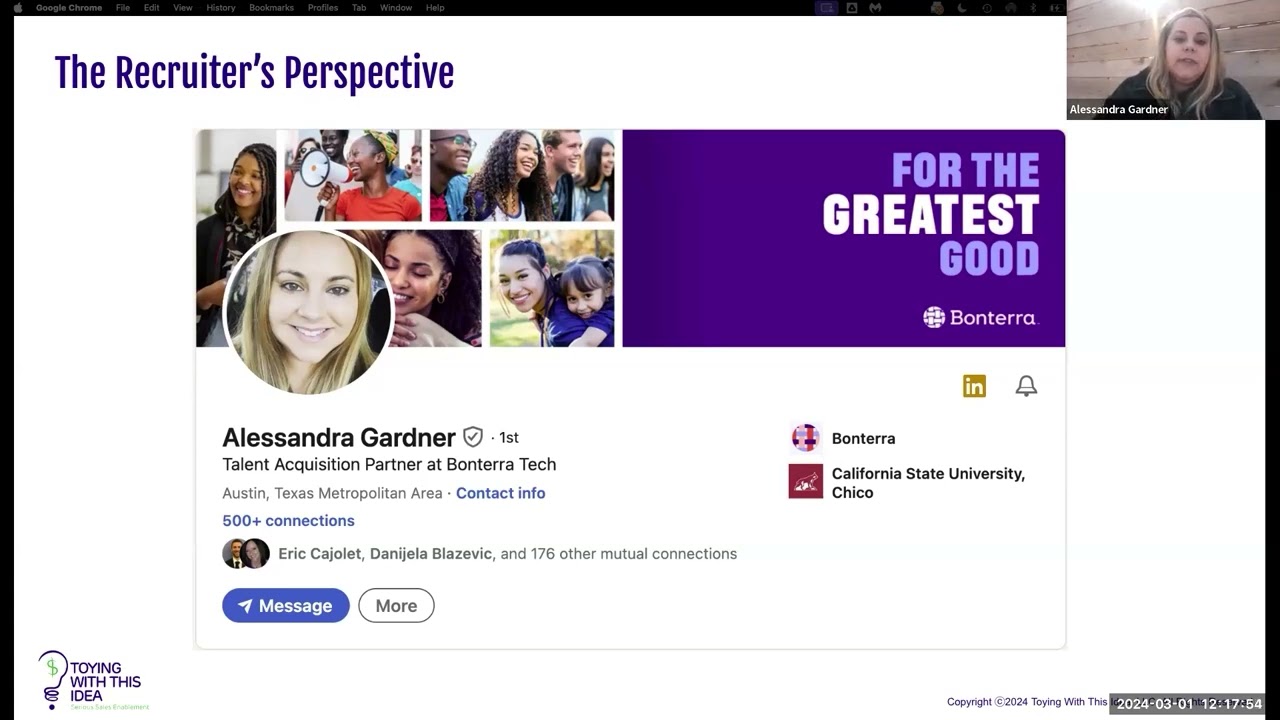Click the Austin, Texas Metropolitan Area text

tap(332, 493)
